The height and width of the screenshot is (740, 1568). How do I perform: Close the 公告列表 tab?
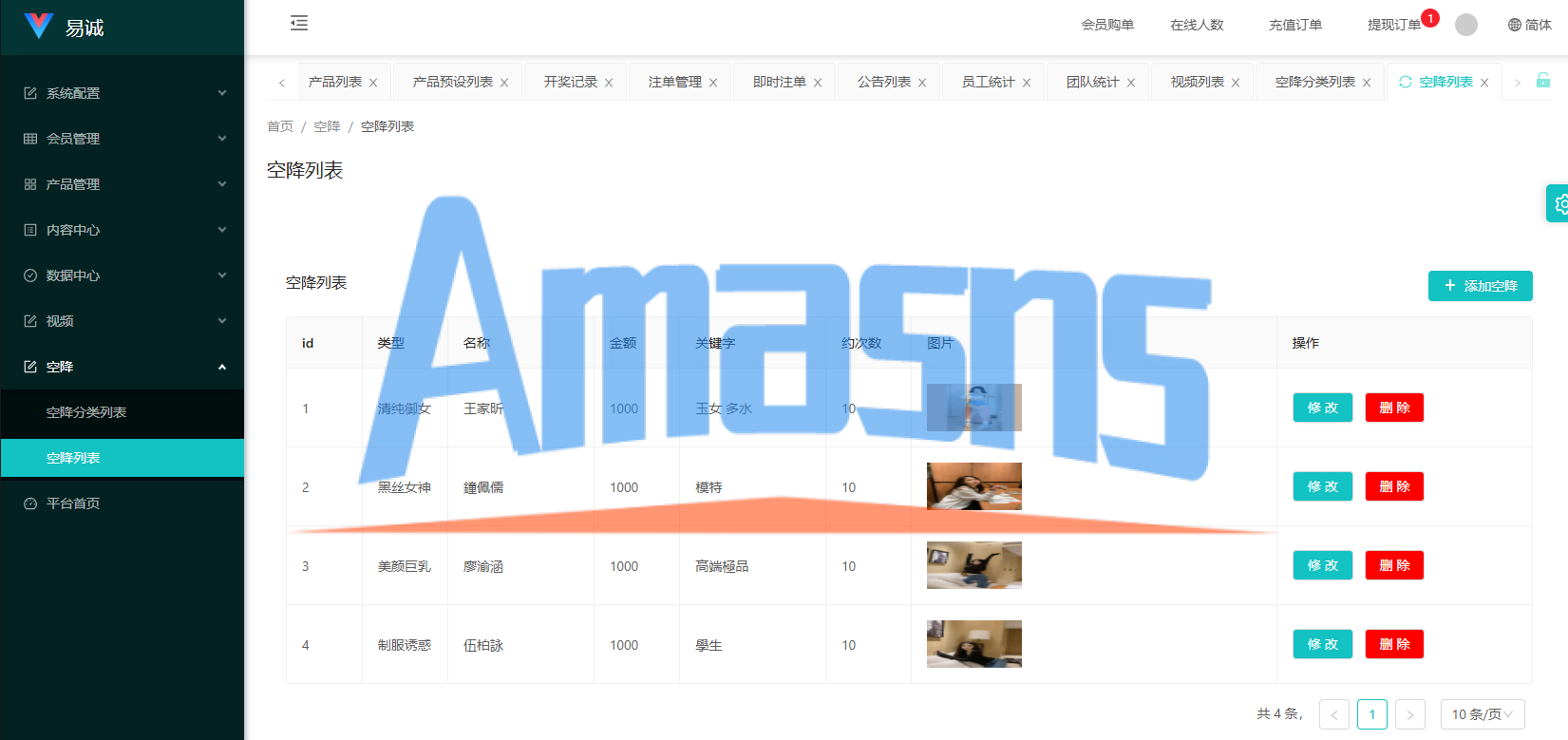click(922, 83)
